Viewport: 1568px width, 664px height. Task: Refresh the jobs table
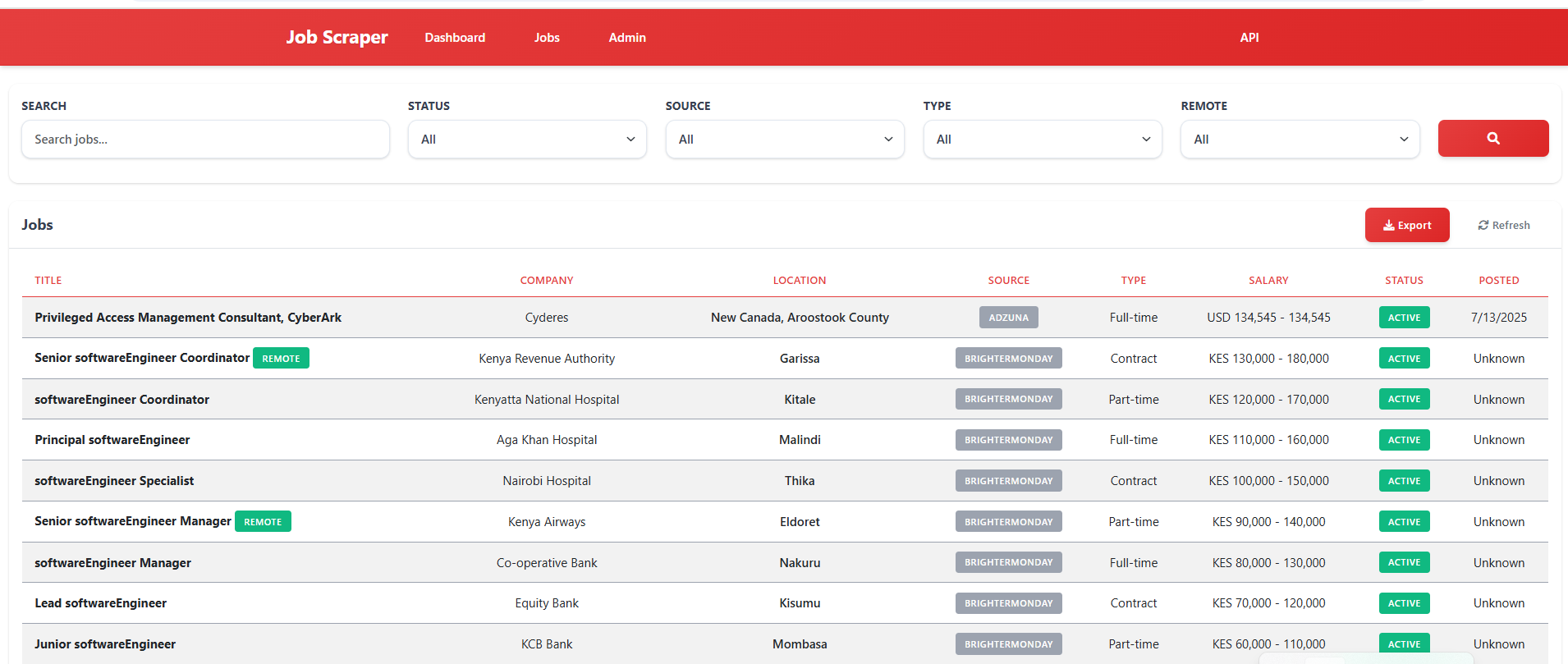[x=1504, y=225]
